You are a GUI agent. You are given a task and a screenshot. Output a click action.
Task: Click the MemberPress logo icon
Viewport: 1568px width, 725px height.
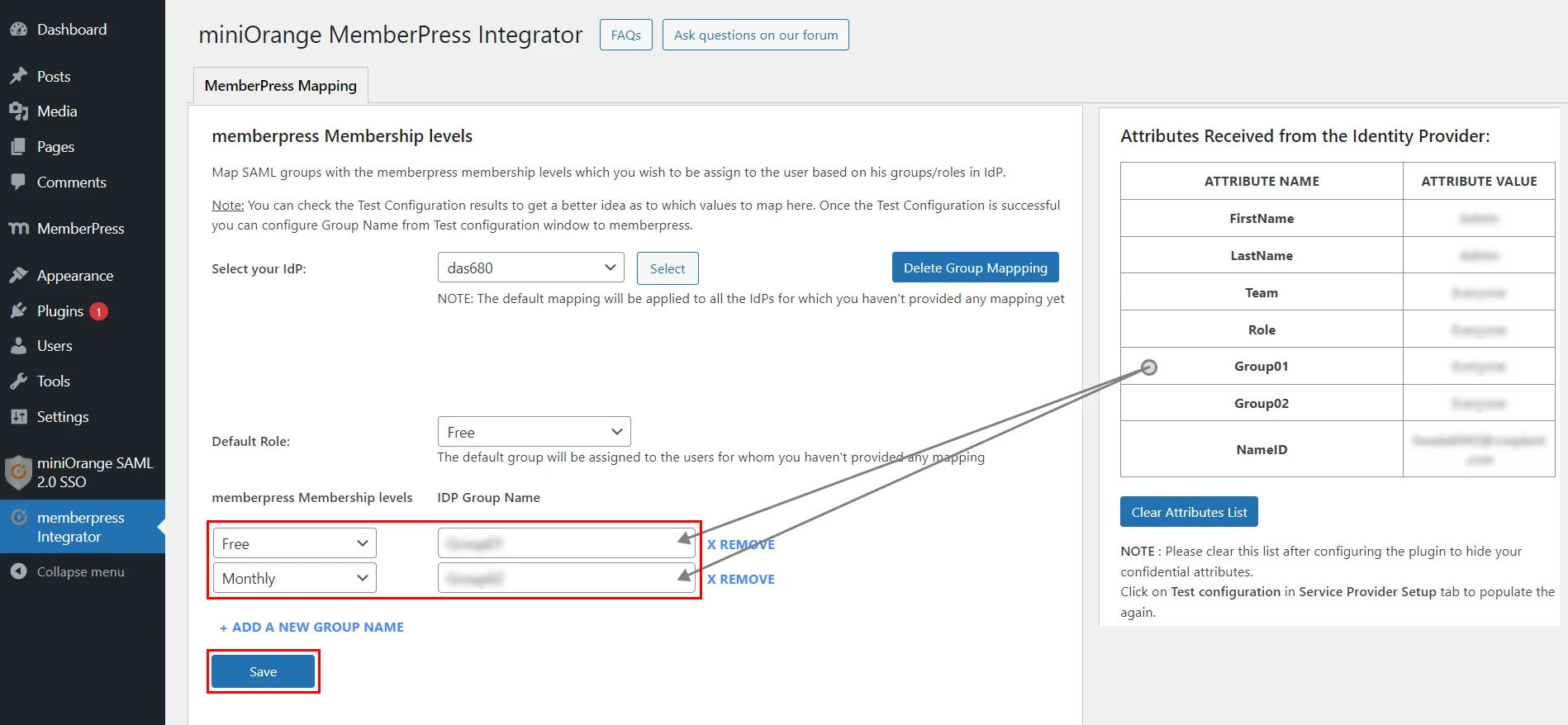pos(18,228)
